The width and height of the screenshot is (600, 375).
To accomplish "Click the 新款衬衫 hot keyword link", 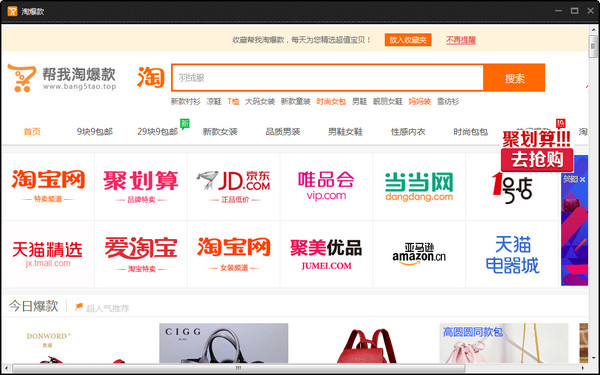I will coord(186,101).
